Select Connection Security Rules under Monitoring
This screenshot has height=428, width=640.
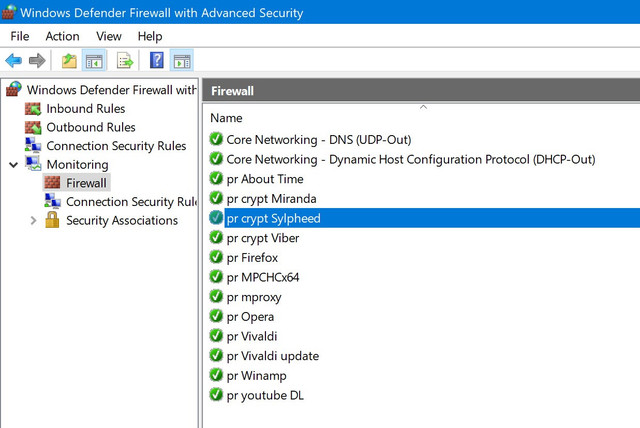pos(131,202)
